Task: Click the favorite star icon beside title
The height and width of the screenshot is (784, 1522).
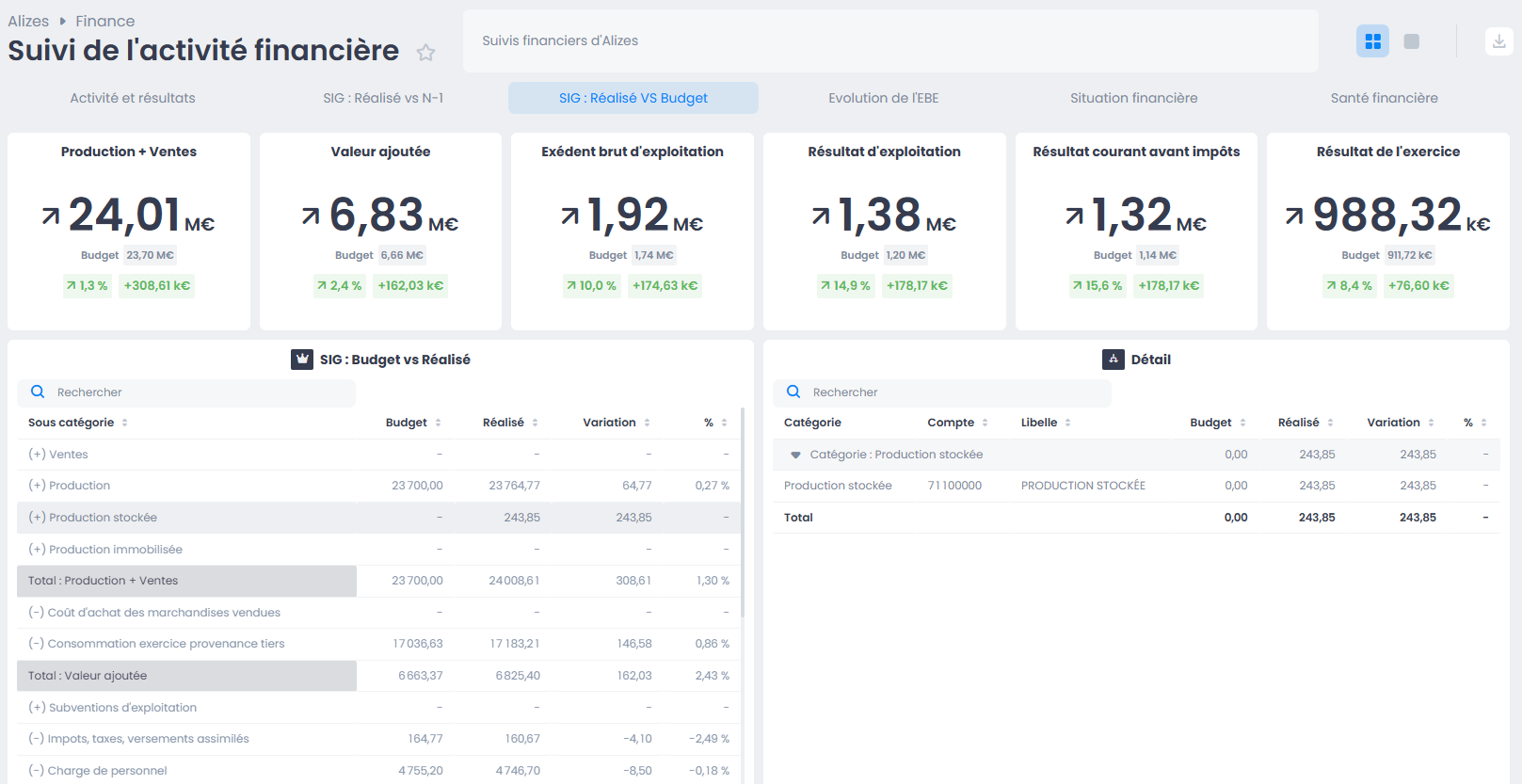Action: (x=425, y=53)
